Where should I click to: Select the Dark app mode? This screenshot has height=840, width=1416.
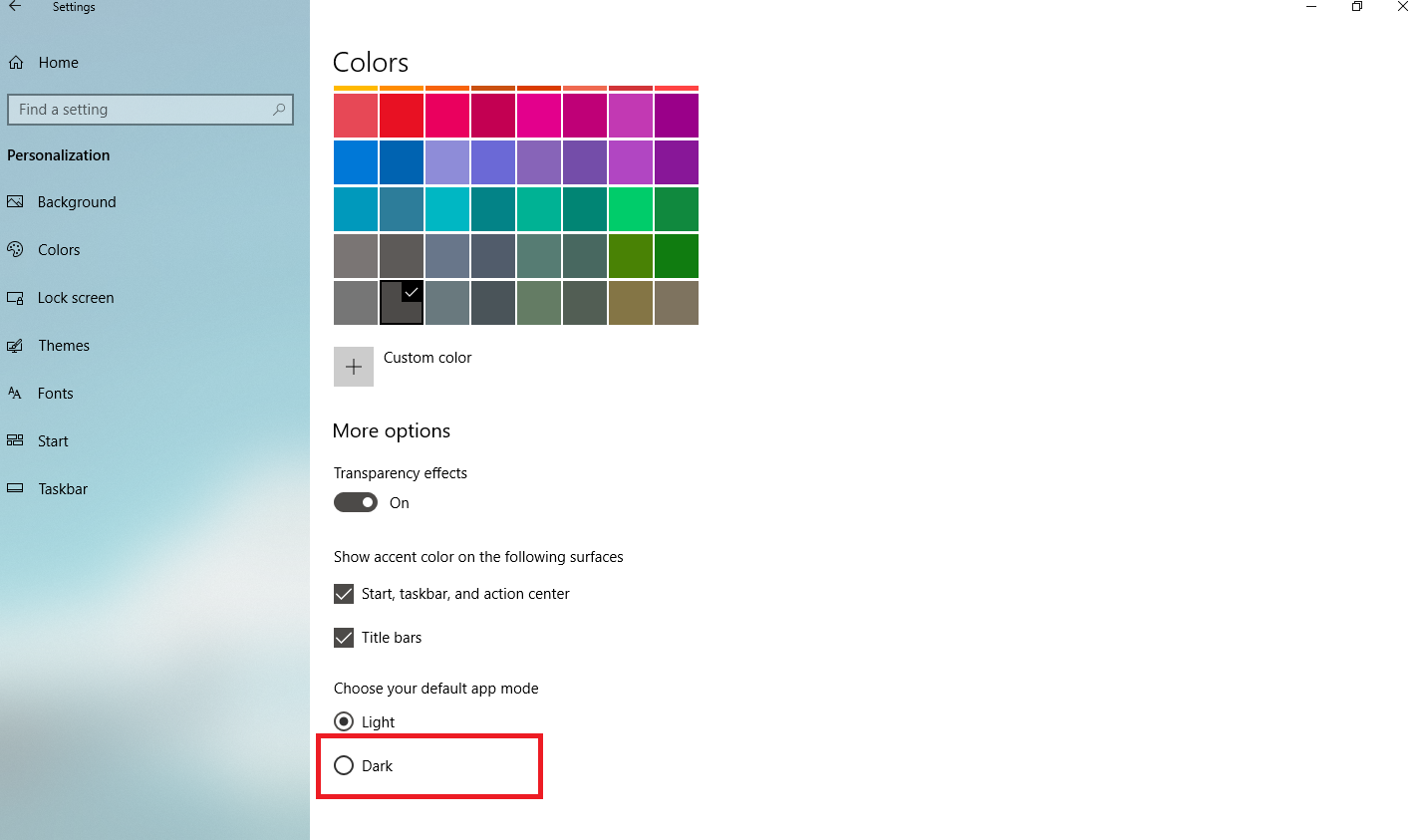344,765
